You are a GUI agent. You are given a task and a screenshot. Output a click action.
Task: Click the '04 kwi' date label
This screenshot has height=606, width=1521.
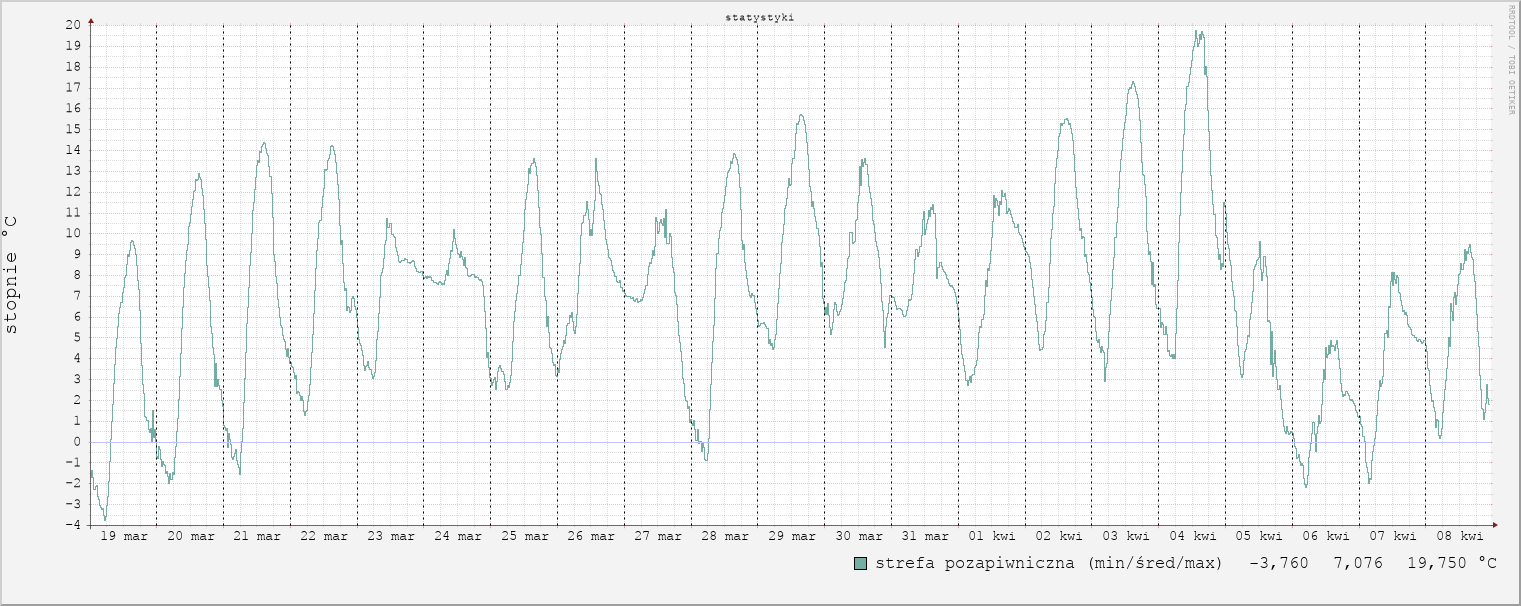(1193, 536)
